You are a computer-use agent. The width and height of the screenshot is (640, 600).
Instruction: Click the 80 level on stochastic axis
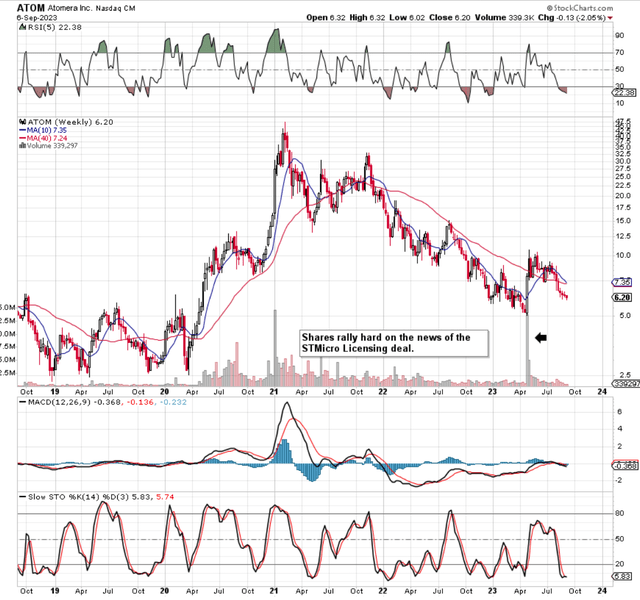[x=620, y=513]
